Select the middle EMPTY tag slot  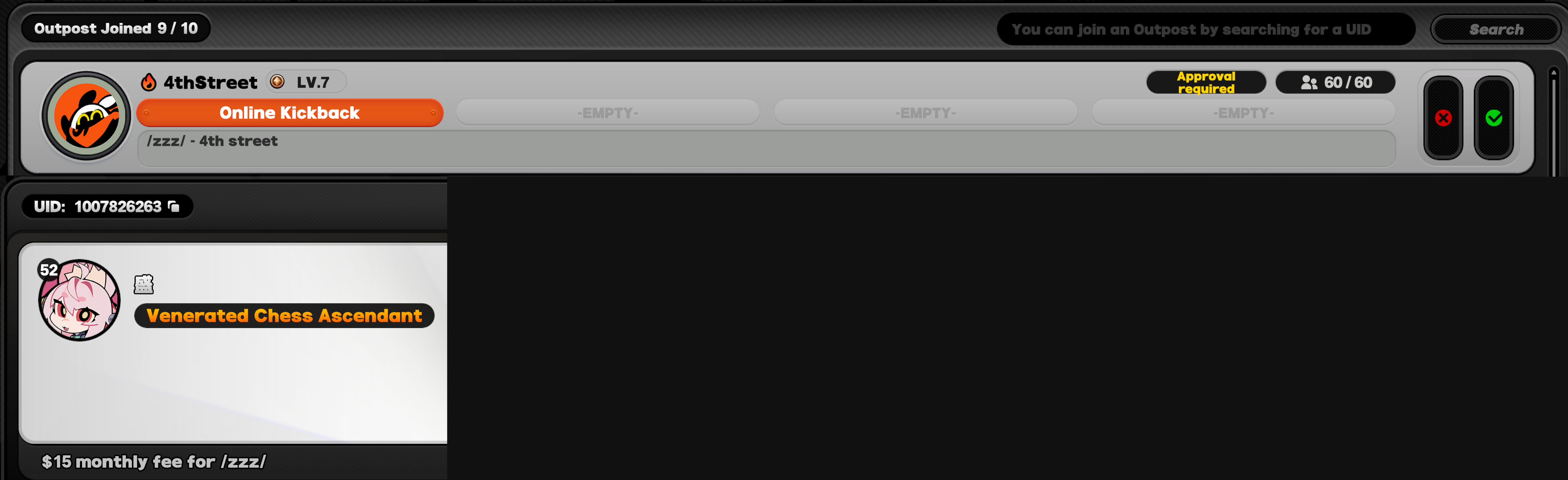(x=925, y=113)
